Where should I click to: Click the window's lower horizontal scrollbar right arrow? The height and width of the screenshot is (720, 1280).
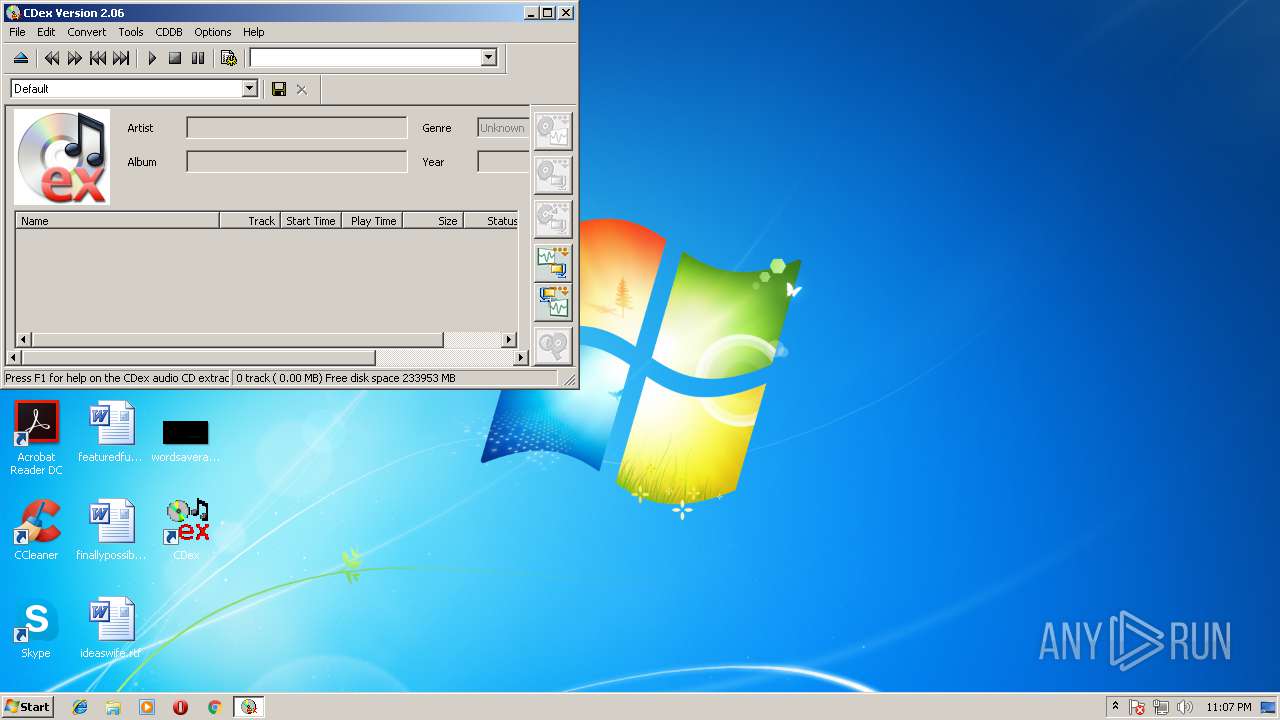point(520,357)
